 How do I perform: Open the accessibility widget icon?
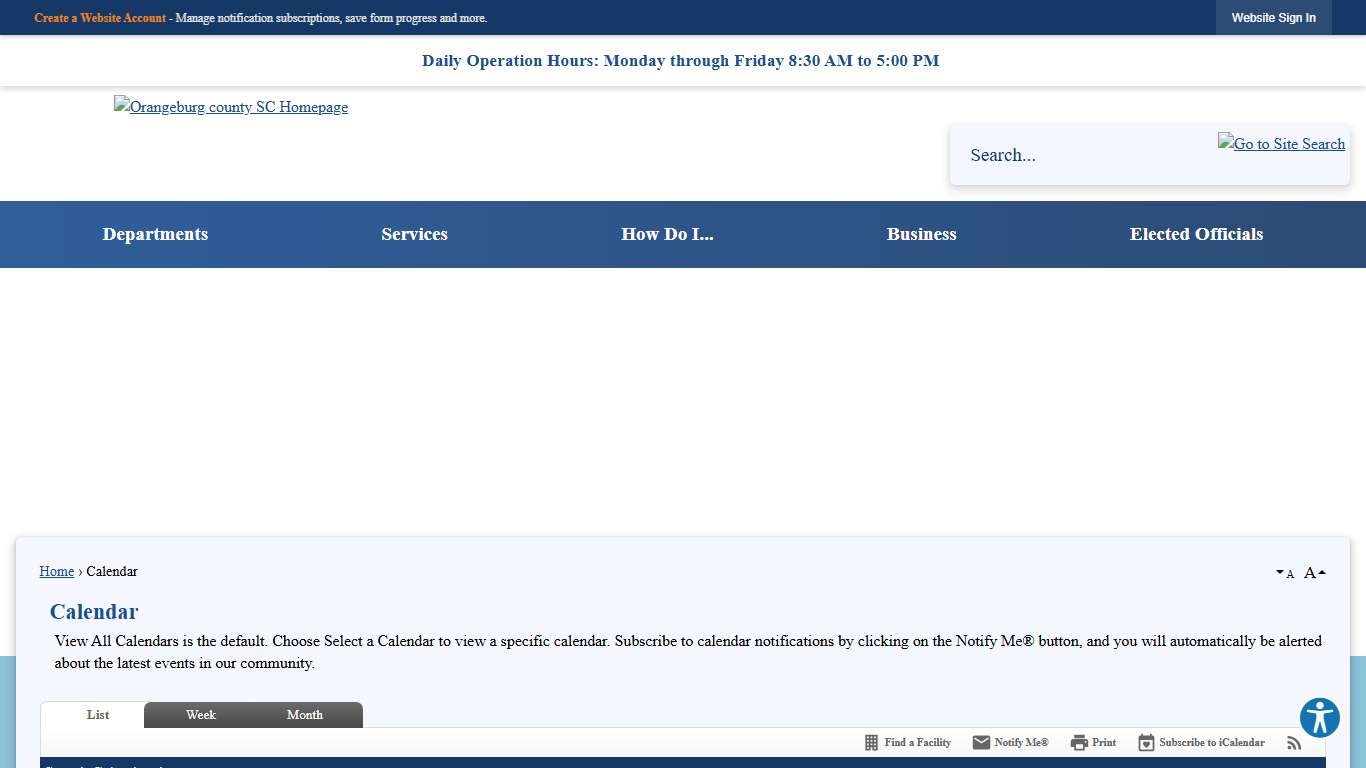(x=1319, y=718)
